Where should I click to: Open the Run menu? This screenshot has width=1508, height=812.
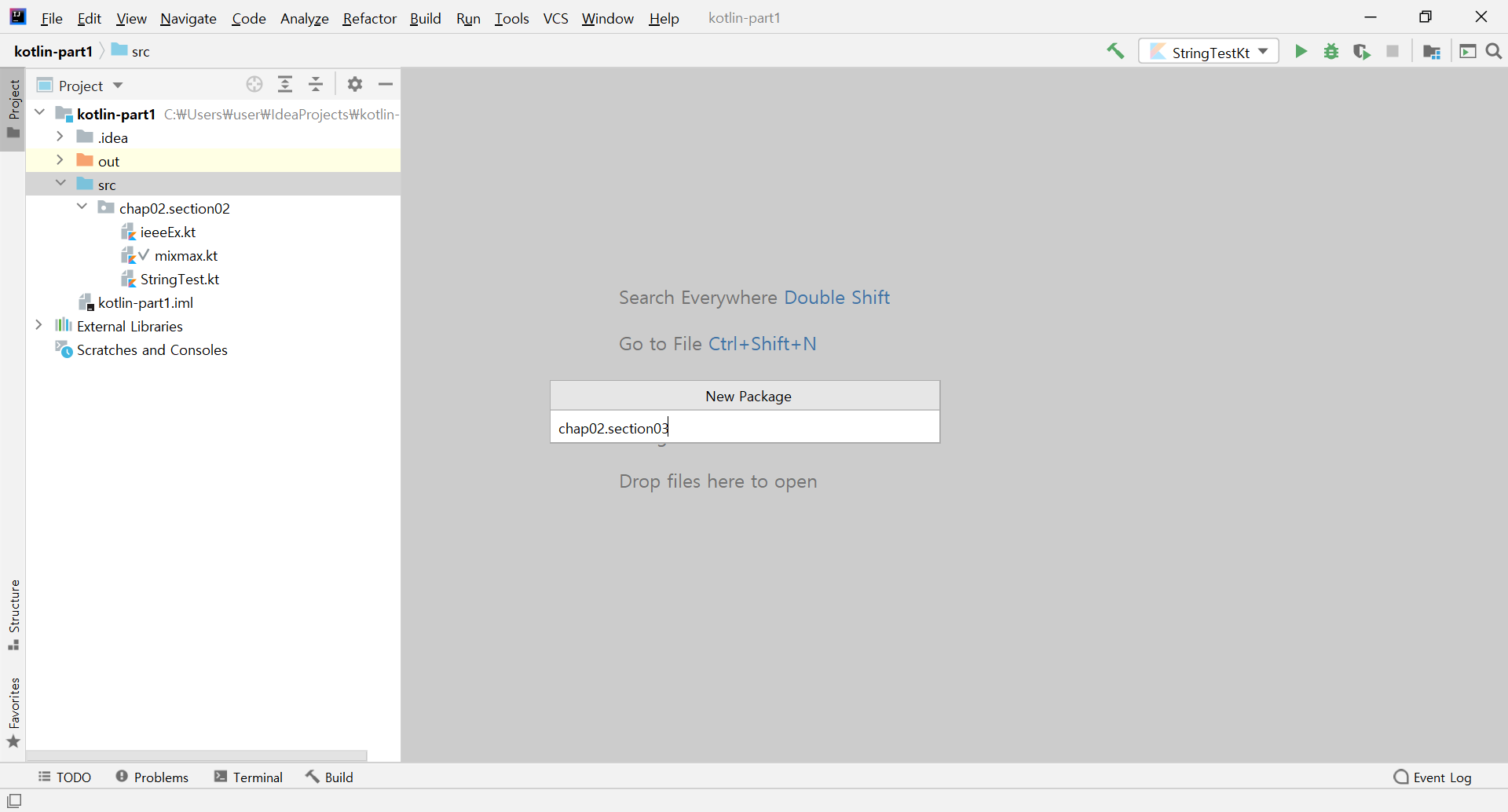[x=468, y=18]
